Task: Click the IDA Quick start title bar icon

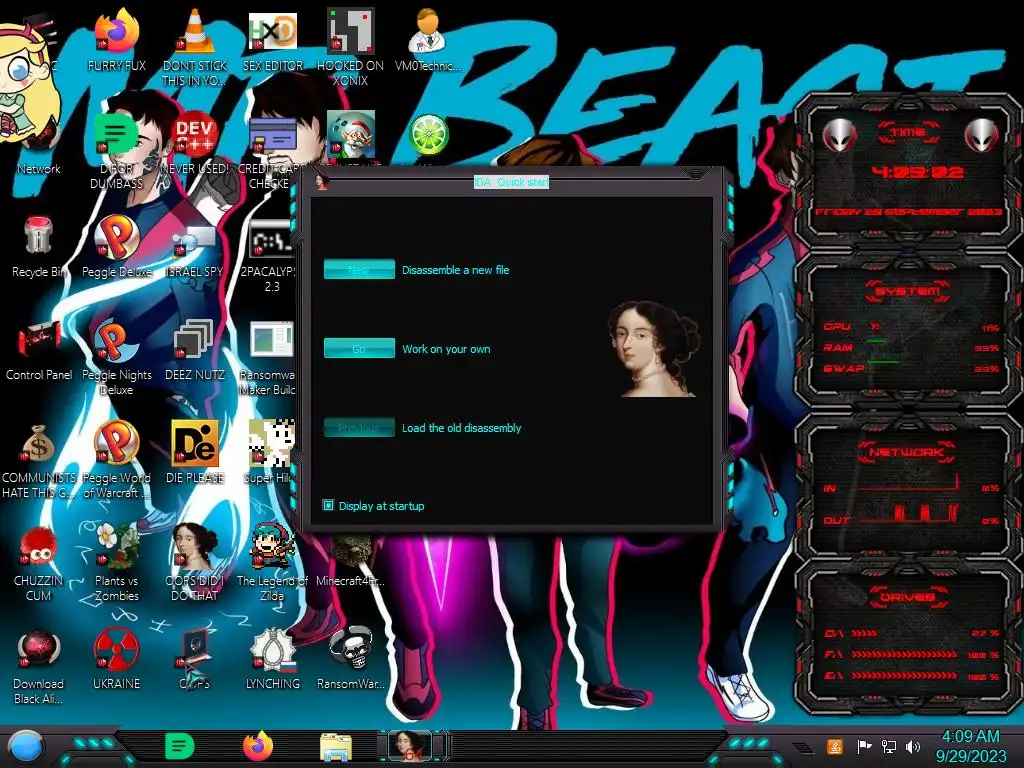Action: coord(321,182)
